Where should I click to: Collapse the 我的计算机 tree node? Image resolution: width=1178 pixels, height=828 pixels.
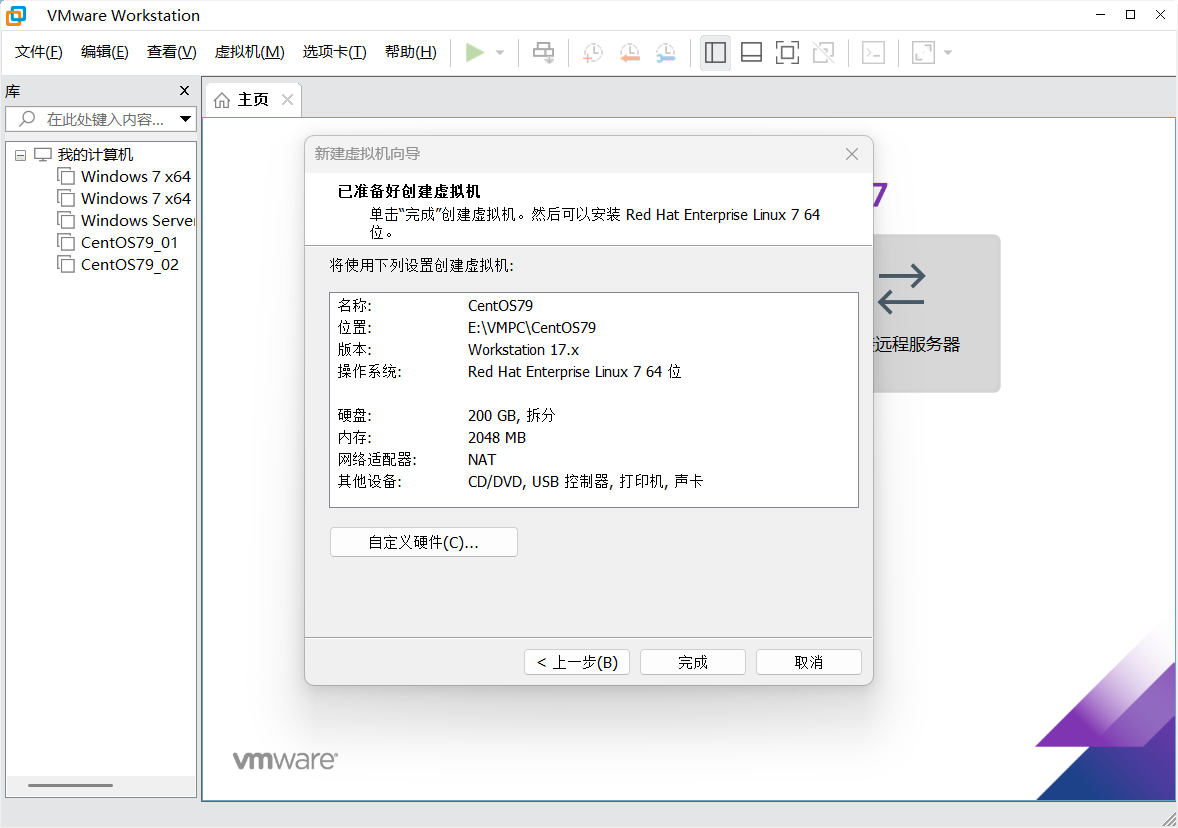pos(21,156)
